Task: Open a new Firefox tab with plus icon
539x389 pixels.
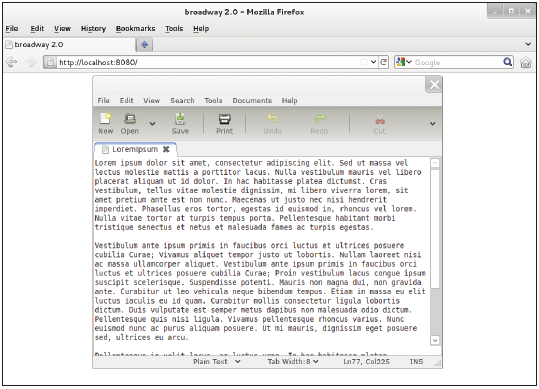Action: pos(145,45)
